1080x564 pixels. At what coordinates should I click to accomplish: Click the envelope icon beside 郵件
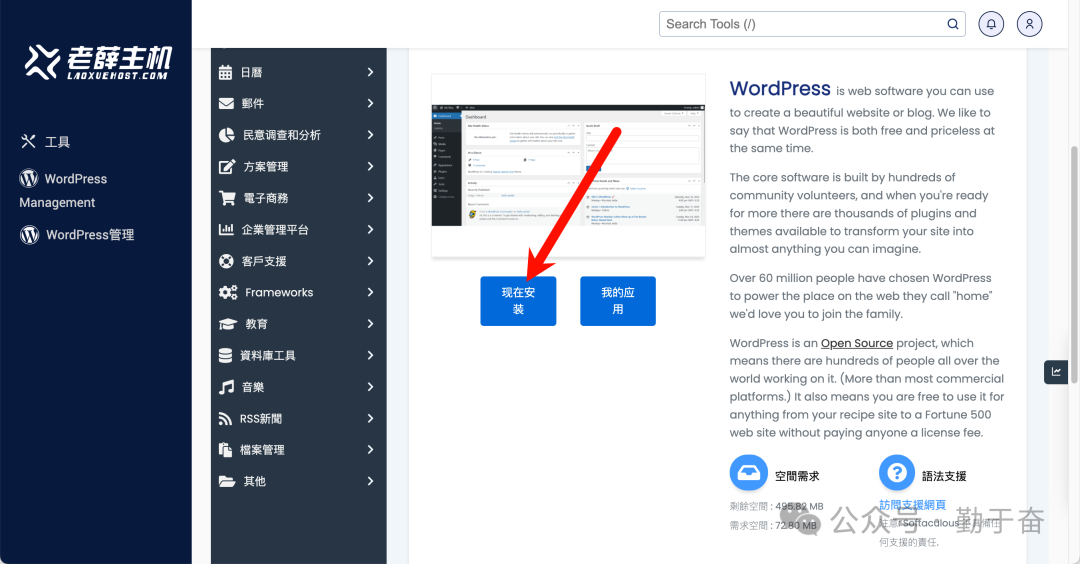(226, 103)
